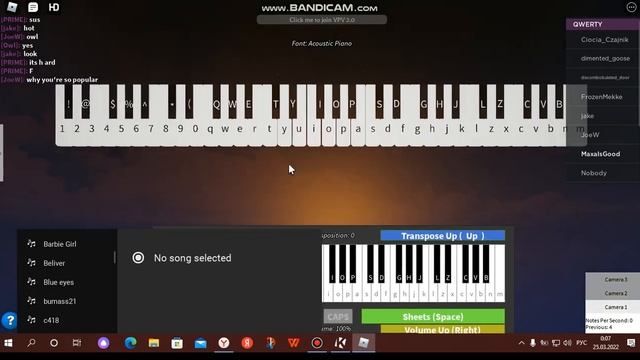Open File Explorer from the taskbar
The width and height of the screenshot is (640, 360).
154,343
